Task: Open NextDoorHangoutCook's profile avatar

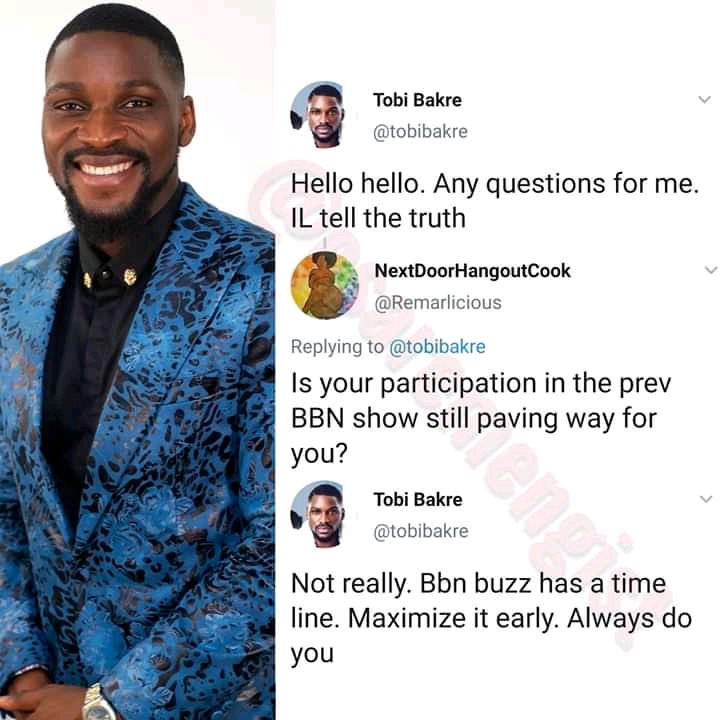Action: click(x=325, y=285)
